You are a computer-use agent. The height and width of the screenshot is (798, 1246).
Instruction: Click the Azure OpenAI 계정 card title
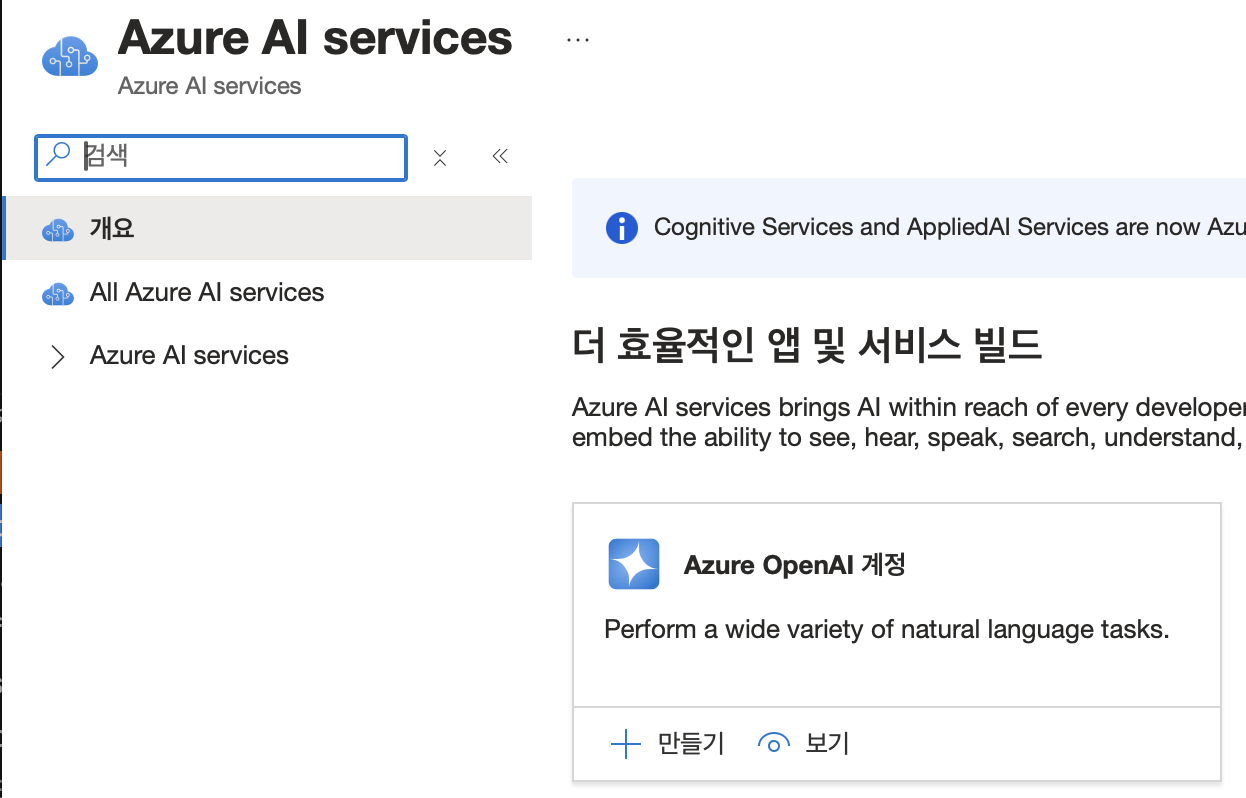[x=795, y=564]
